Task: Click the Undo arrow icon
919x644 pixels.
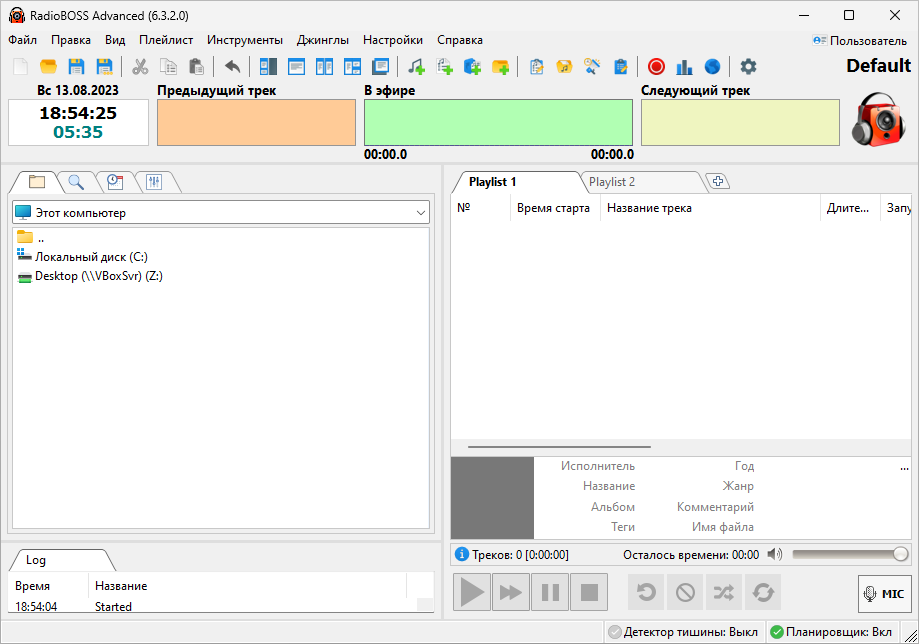Action: (x=230, y=66)
